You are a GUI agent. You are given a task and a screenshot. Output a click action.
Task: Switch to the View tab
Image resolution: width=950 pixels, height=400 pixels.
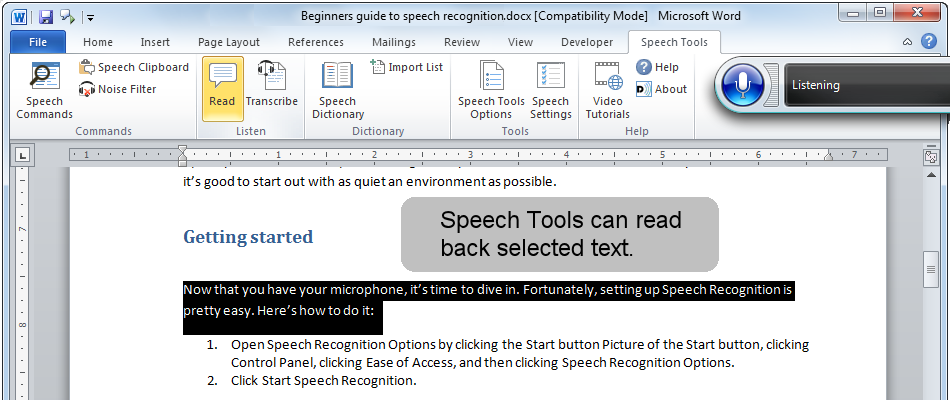click(x=520, y=42)
